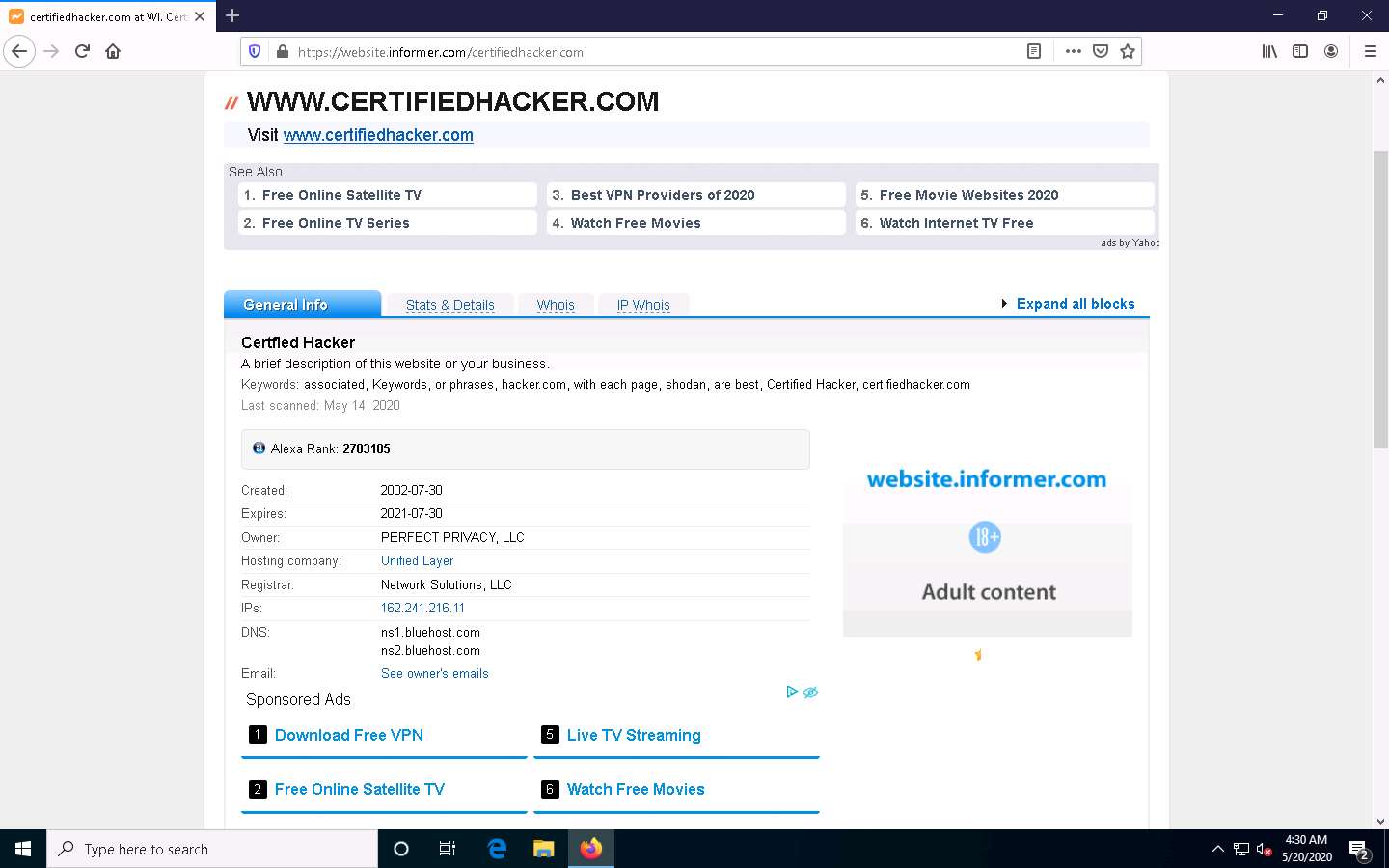
Task: Click the ns1.bluehost.com DNS entry
Action: [x=430, y=632]
